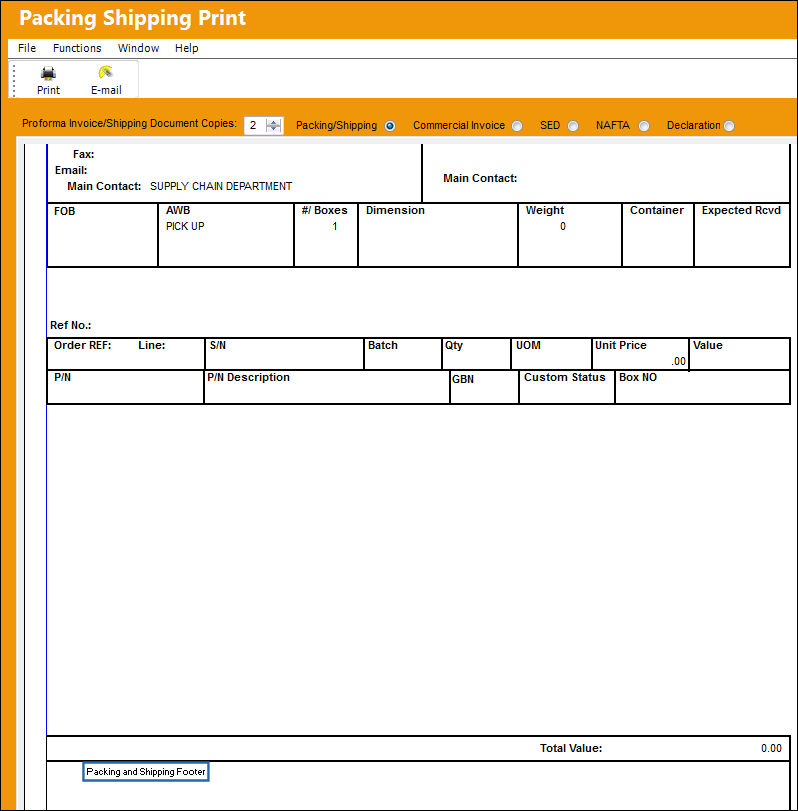
Task: Click the Proforma Invoice/Shipping Document Copies label
Action: pyautogui.click(x=129, y=124)
